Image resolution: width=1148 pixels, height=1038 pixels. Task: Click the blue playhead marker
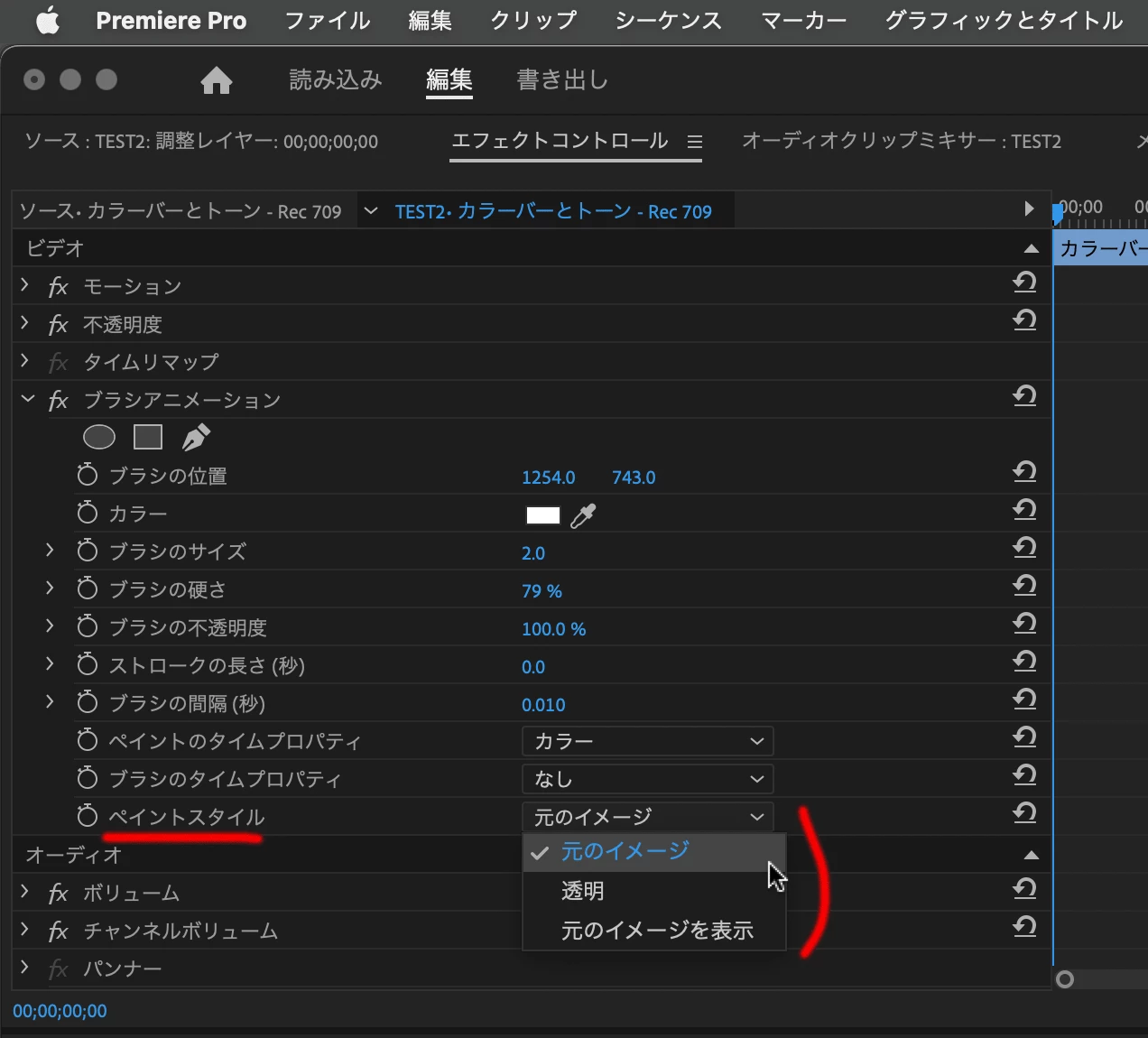coord(1057,214)
